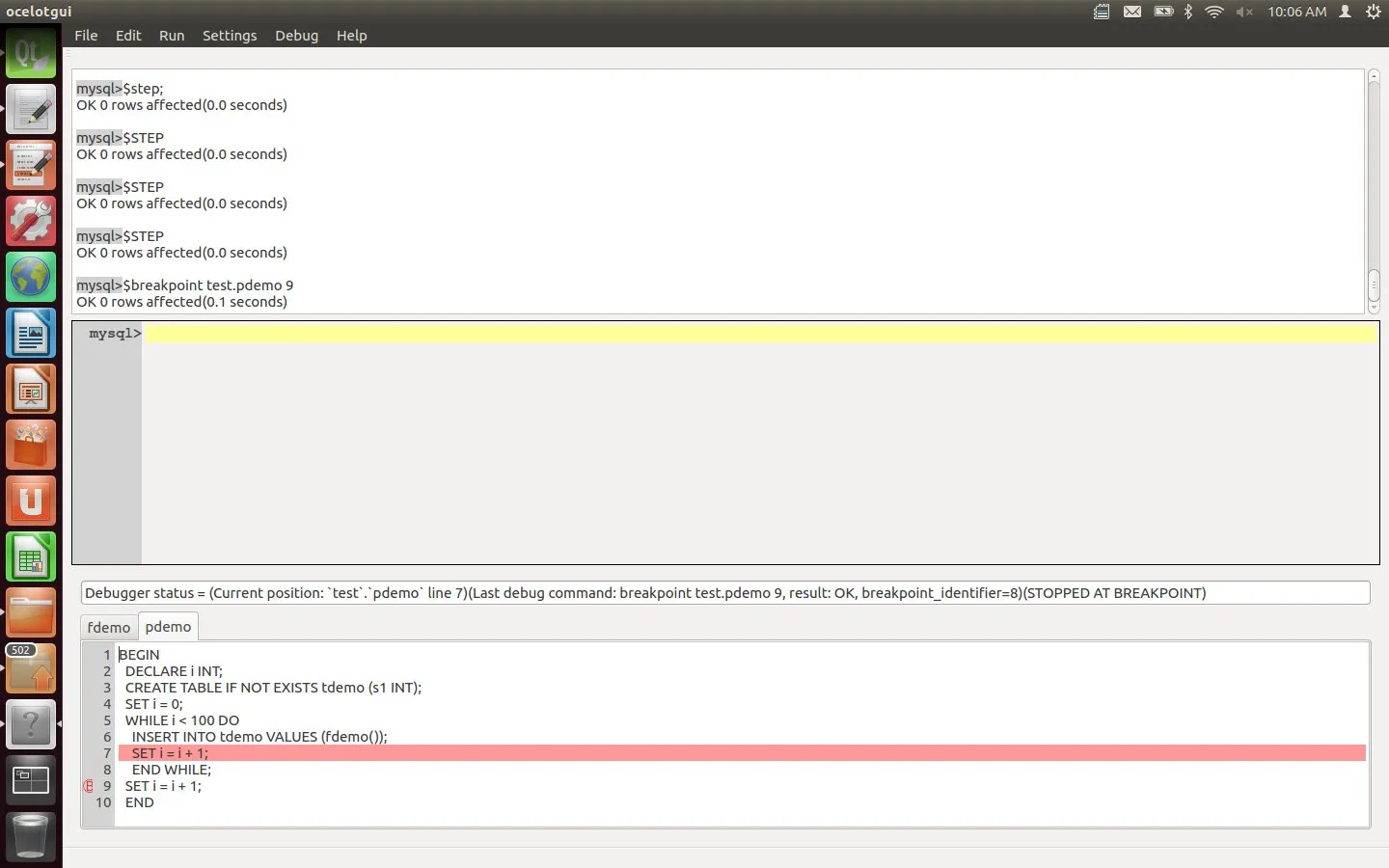This screenshot has height=868, width=1389.
Task: Launch the globe web browser icon
Action: 31,278
